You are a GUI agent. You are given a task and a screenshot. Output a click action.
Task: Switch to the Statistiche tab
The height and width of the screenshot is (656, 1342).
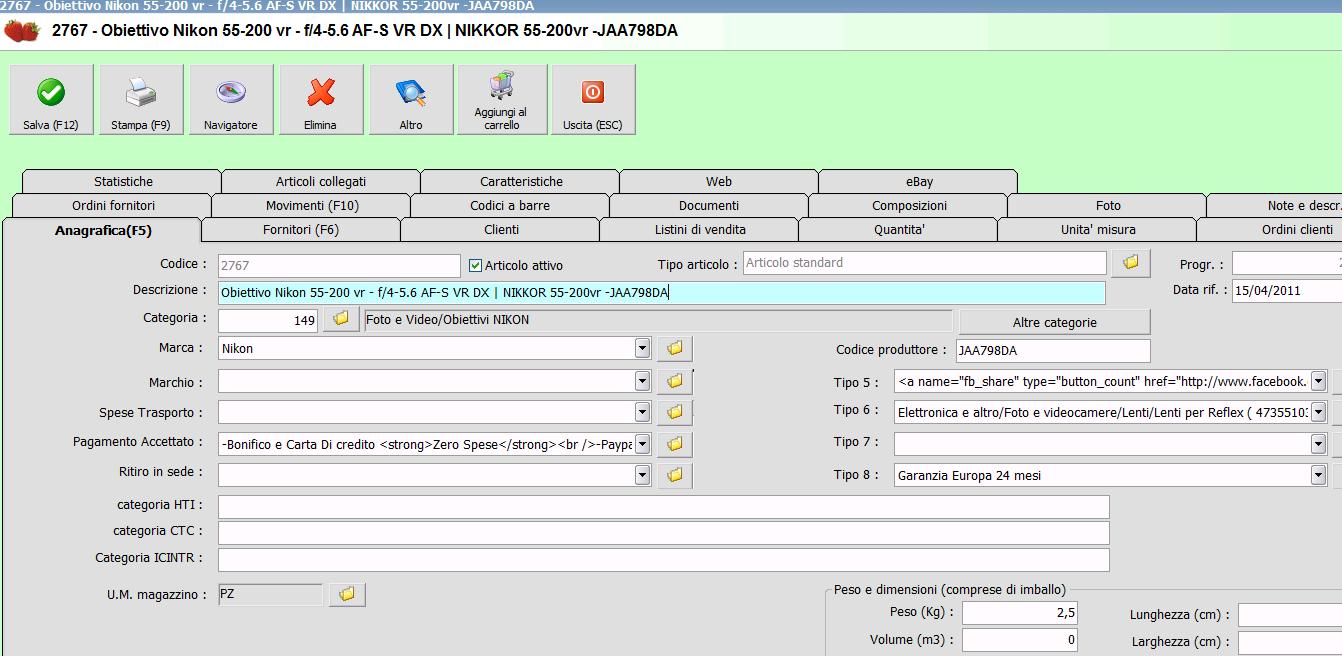tap(123, 182)
